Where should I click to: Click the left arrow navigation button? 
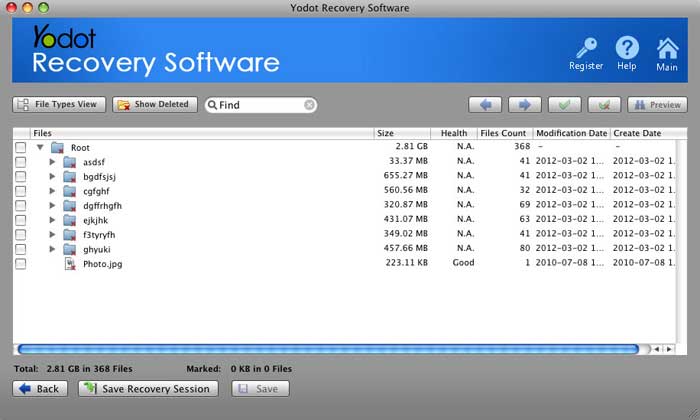tap(485, 105)
